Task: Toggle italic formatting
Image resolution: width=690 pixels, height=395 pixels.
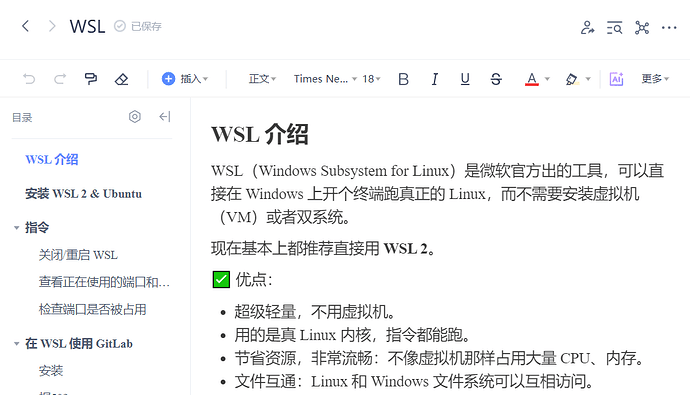Action: point(434,79)
